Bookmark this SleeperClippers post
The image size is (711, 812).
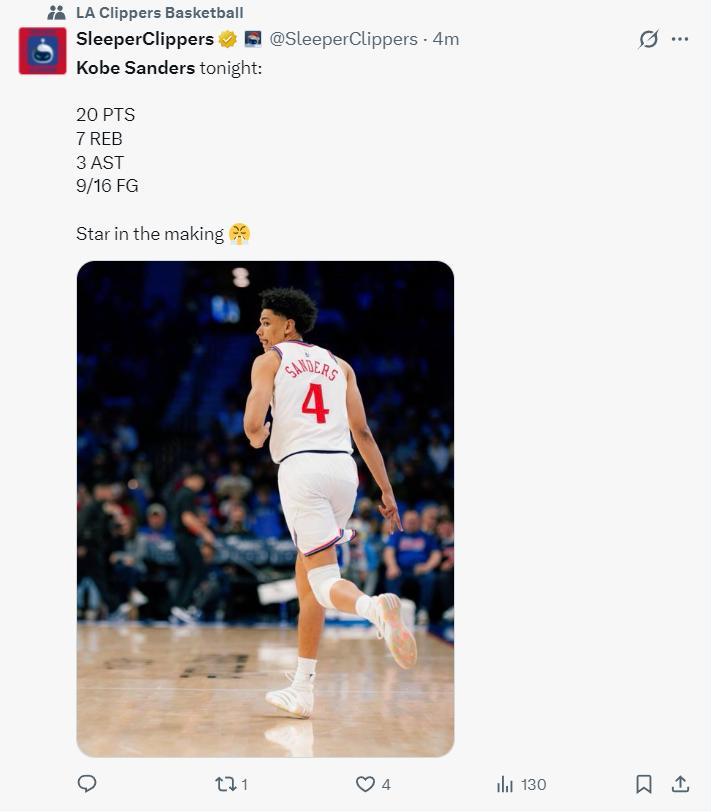(x=644, y=784)
